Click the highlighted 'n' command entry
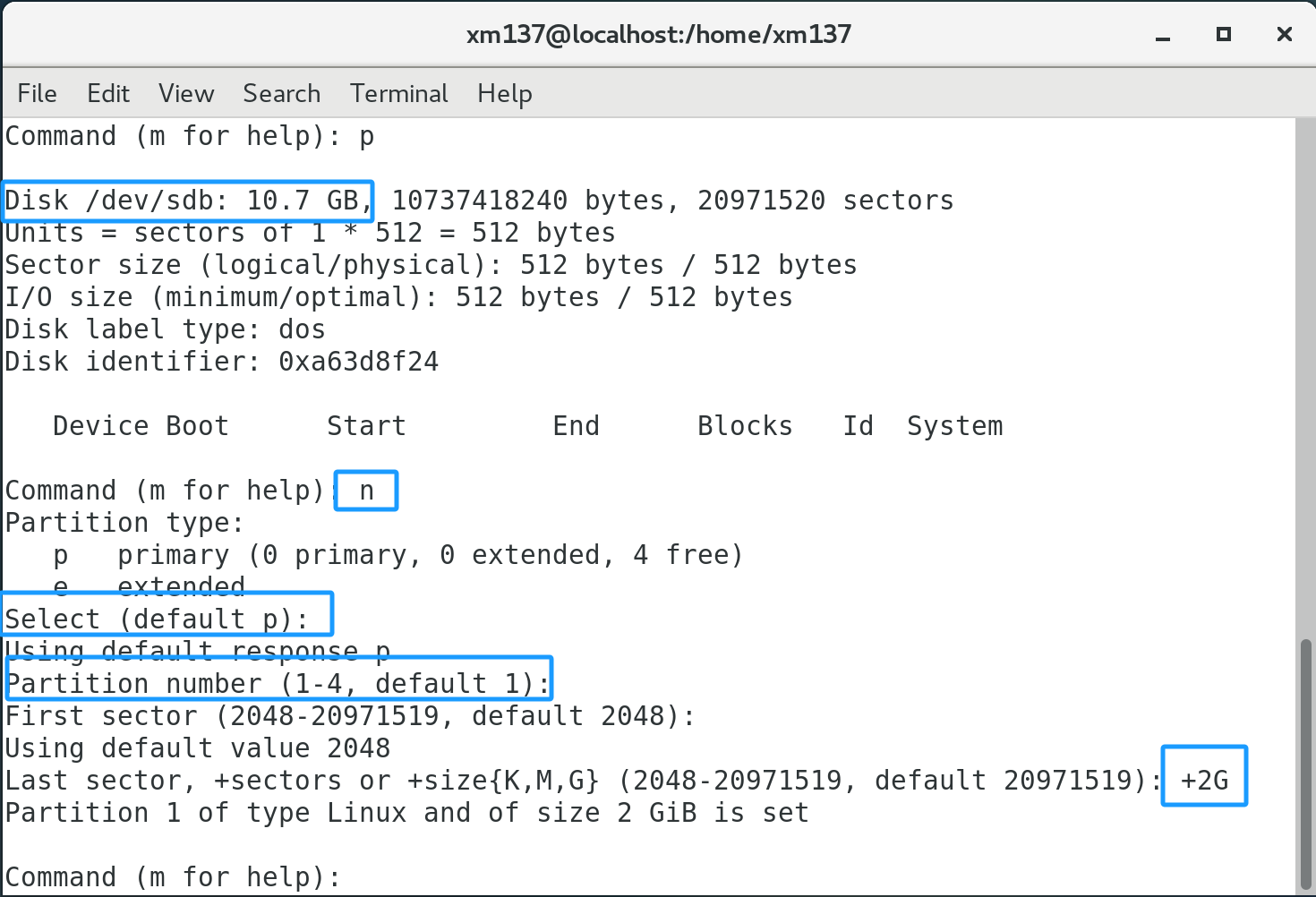 click(366, 490)
